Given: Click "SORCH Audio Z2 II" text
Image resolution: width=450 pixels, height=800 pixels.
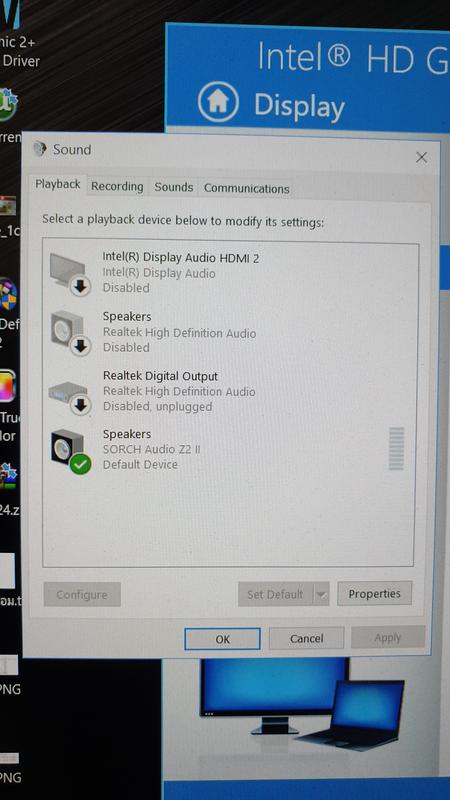Looking at the screenshot, I should click(x=152, y=449).
